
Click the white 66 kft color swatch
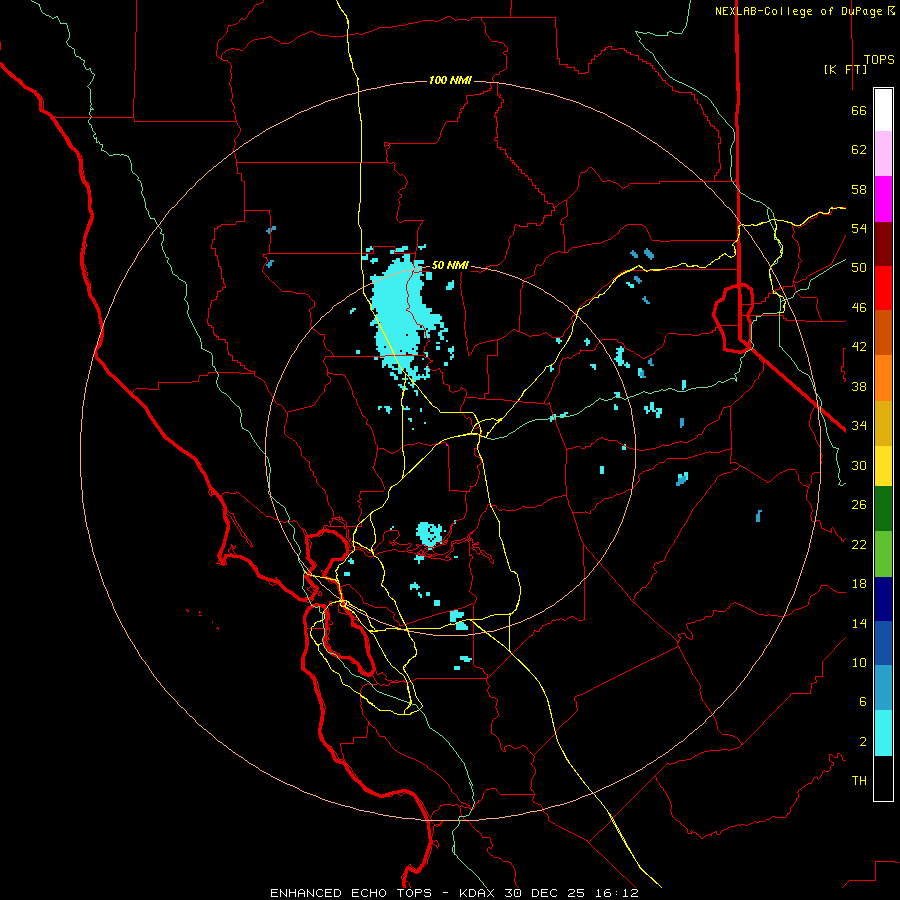tap(883, 110)
